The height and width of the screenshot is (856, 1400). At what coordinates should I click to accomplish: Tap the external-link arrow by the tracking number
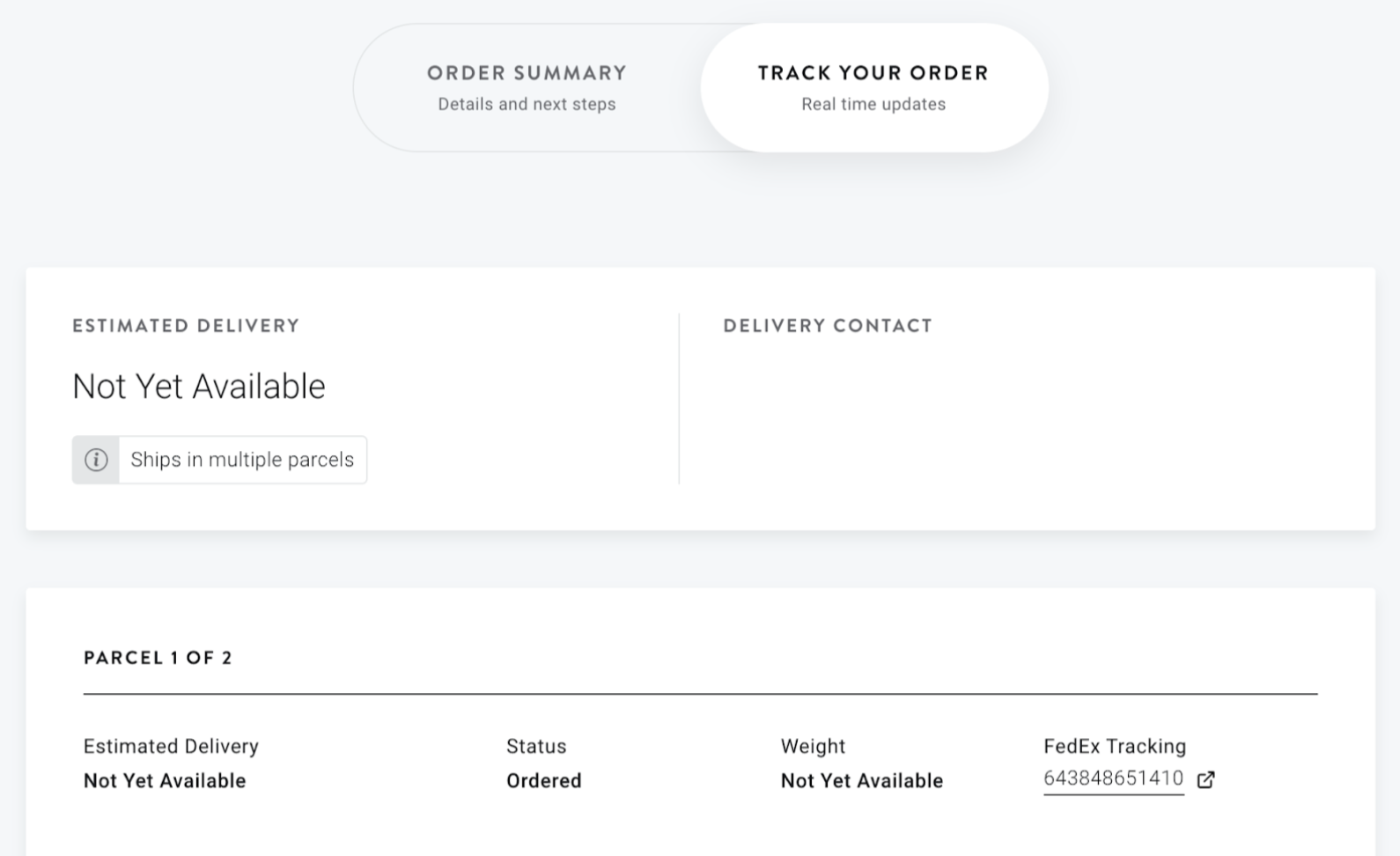[x=1206, y=779]
